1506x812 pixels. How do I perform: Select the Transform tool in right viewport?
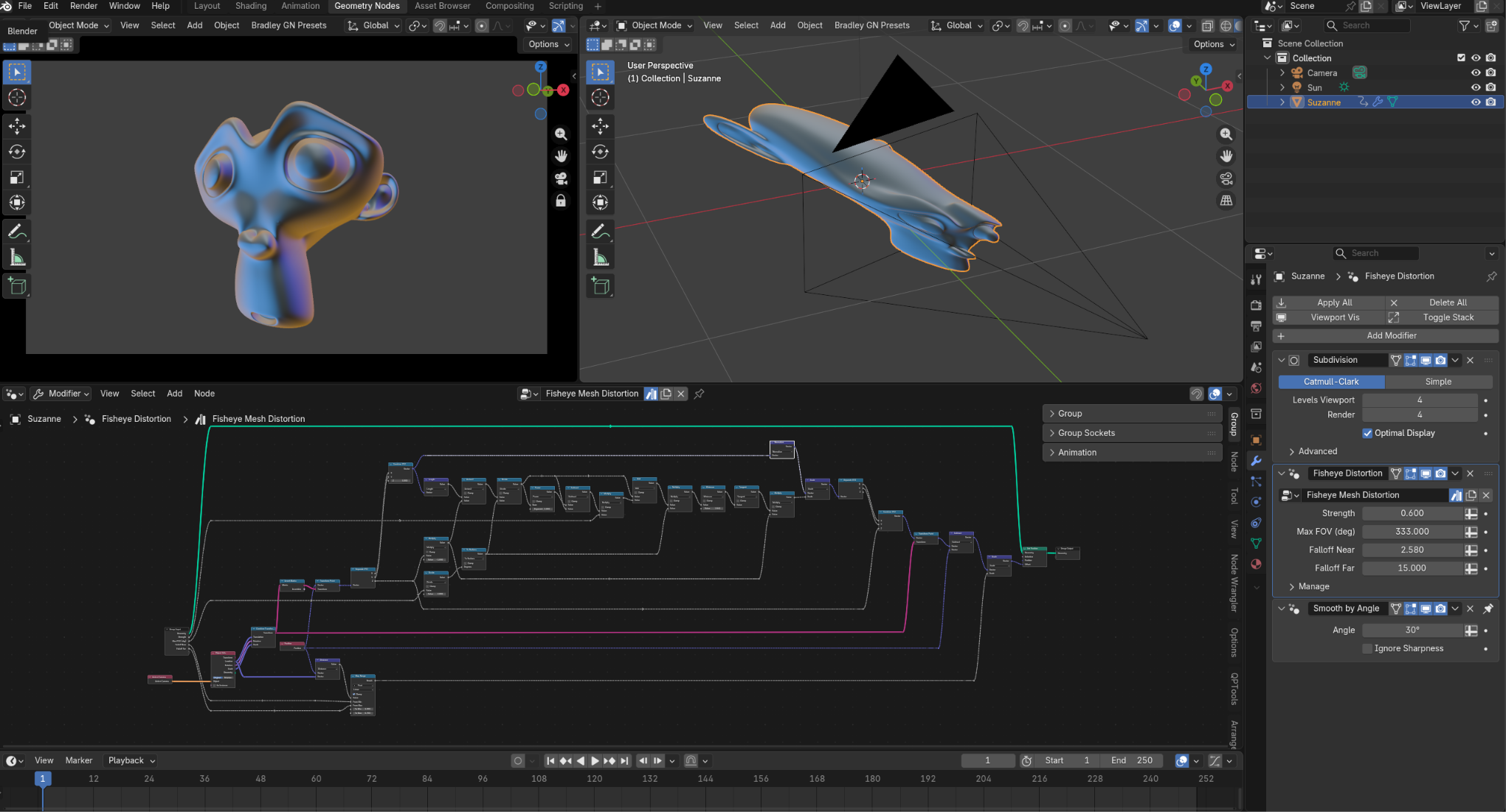pyautogui.click(x=601, y=202)
